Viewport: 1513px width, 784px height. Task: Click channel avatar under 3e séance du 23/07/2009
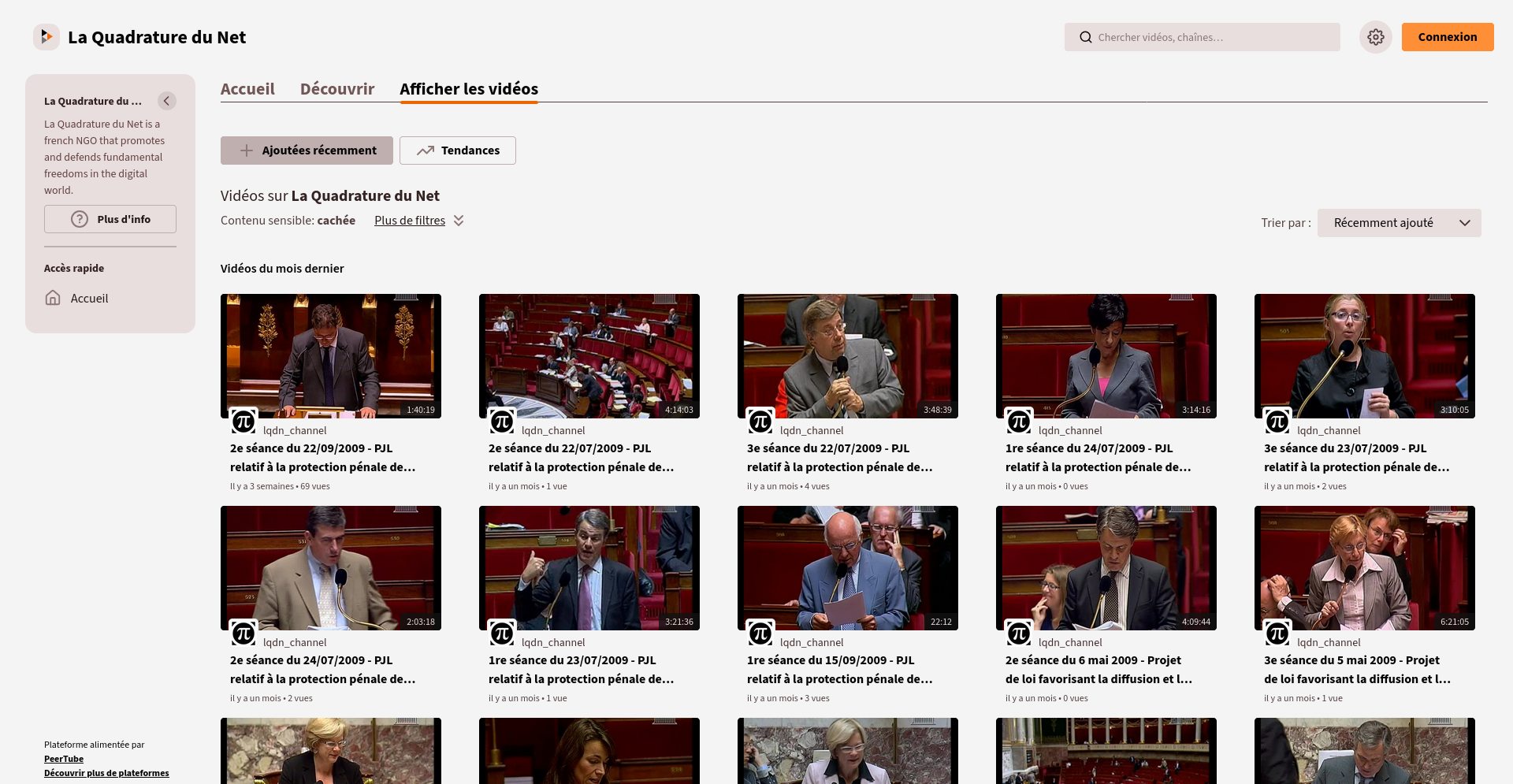(x=1277, y=422)
